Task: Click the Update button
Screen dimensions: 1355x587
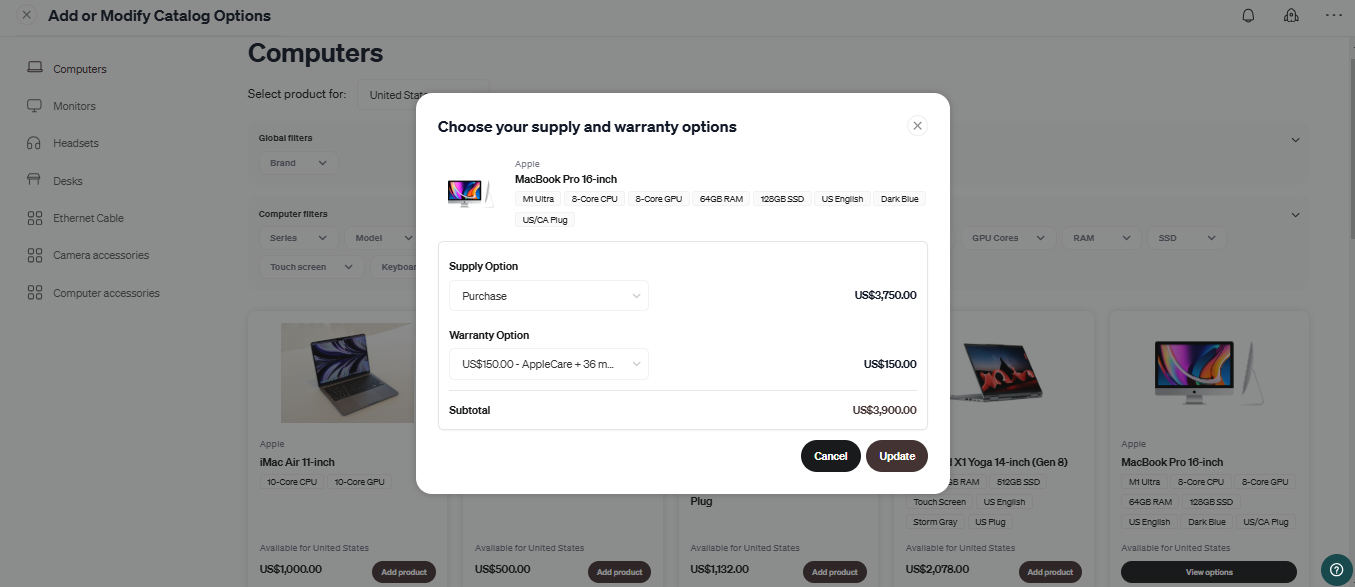Action: 897,456
